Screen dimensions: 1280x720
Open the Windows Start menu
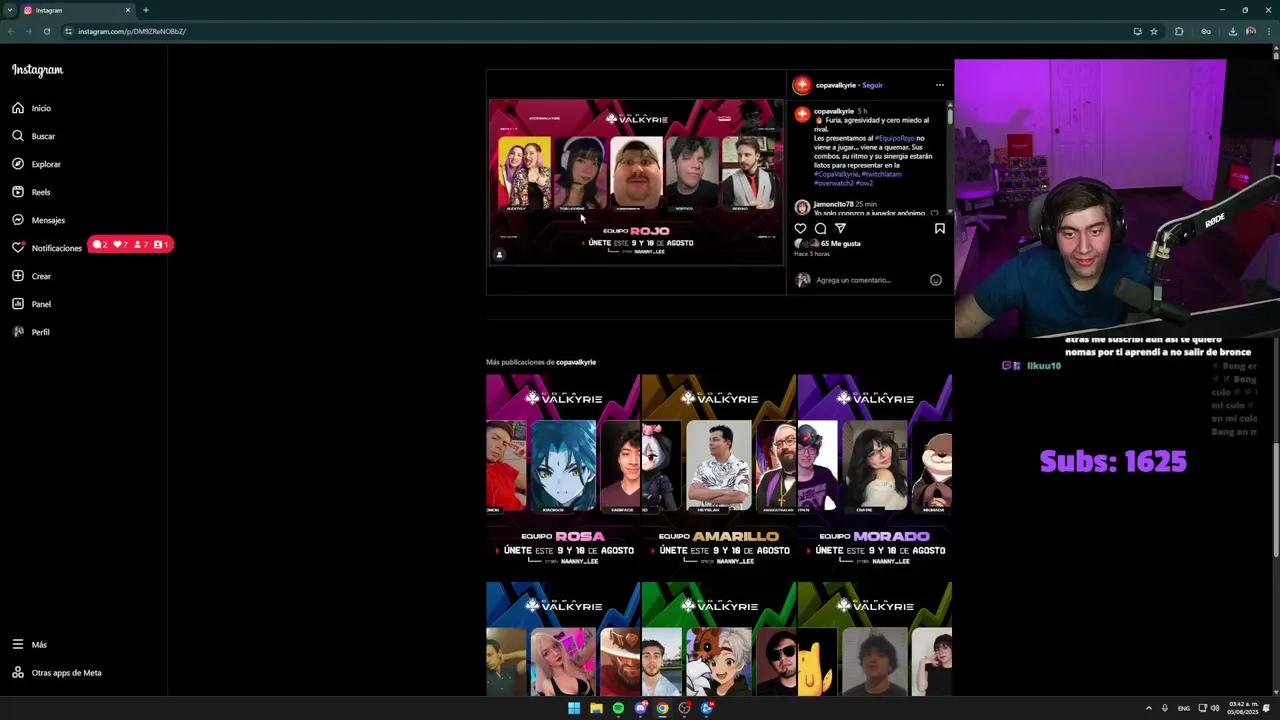(x=574, y=708)
